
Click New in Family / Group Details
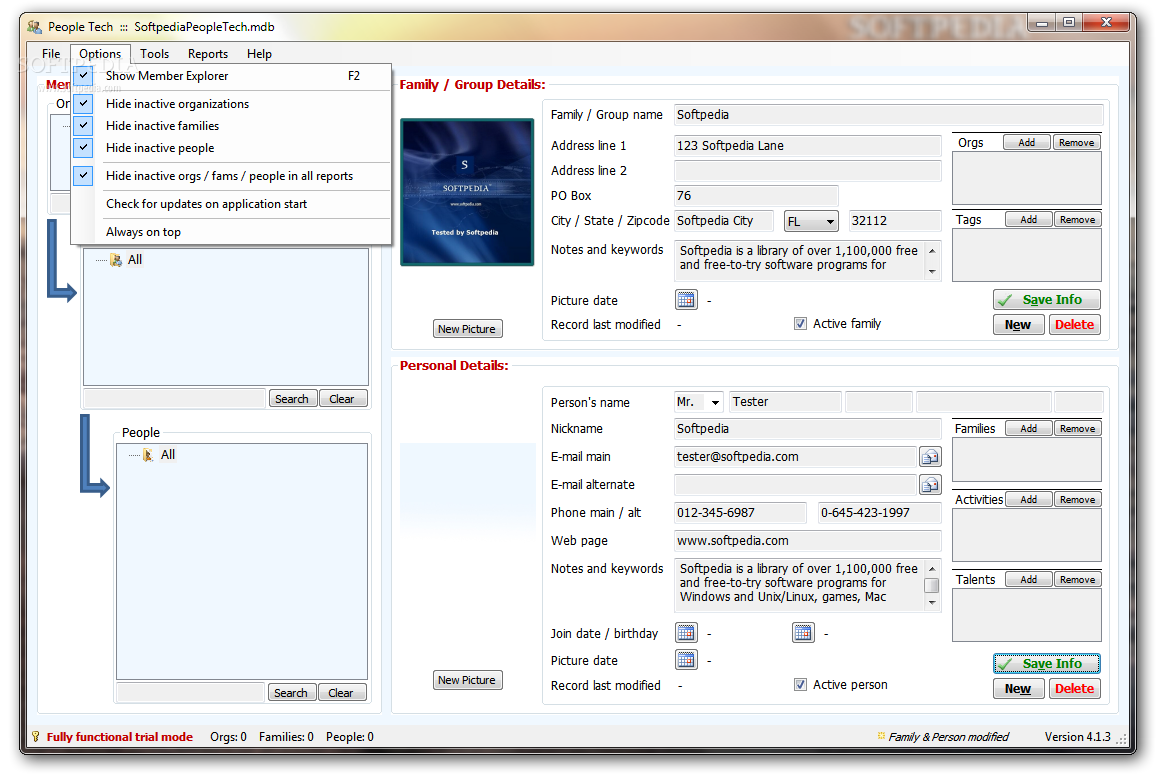pyautogui.click(x=1018, y=325)
